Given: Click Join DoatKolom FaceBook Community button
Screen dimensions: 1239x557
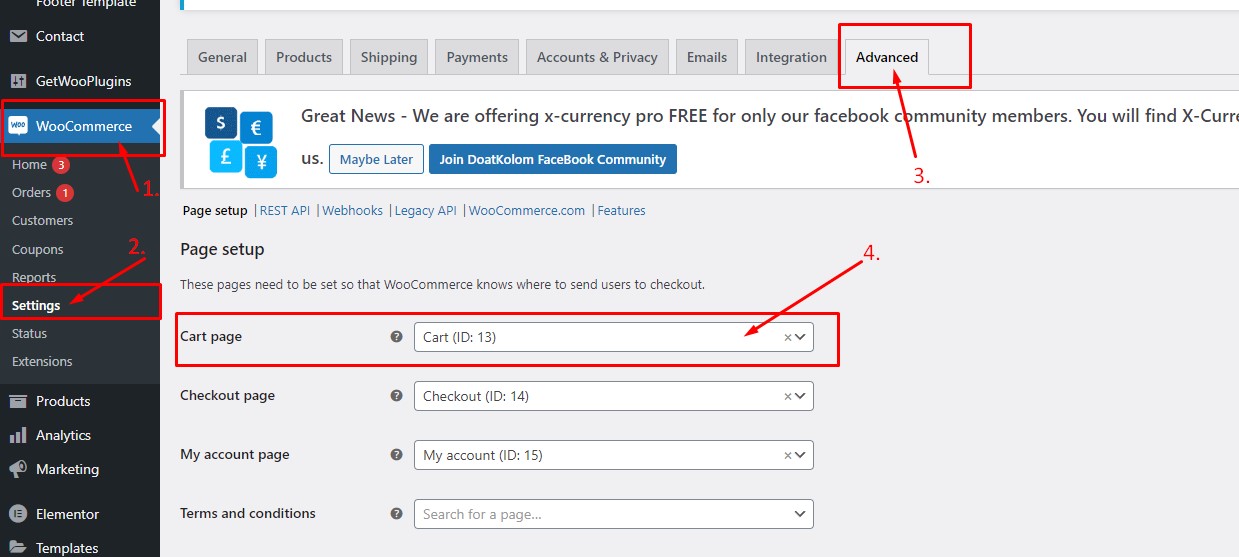Looking at the screenshot, I should (x=553, y=159).
